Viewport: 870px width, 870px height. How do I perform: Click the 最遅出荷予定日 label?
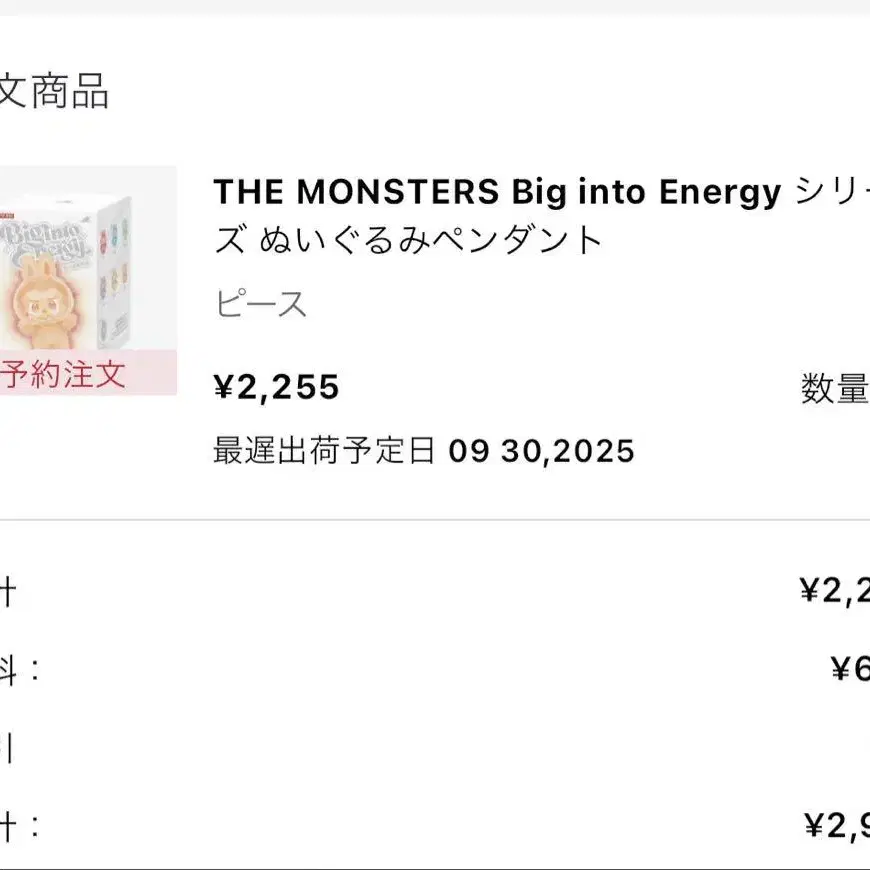click(x=325, y=450)
